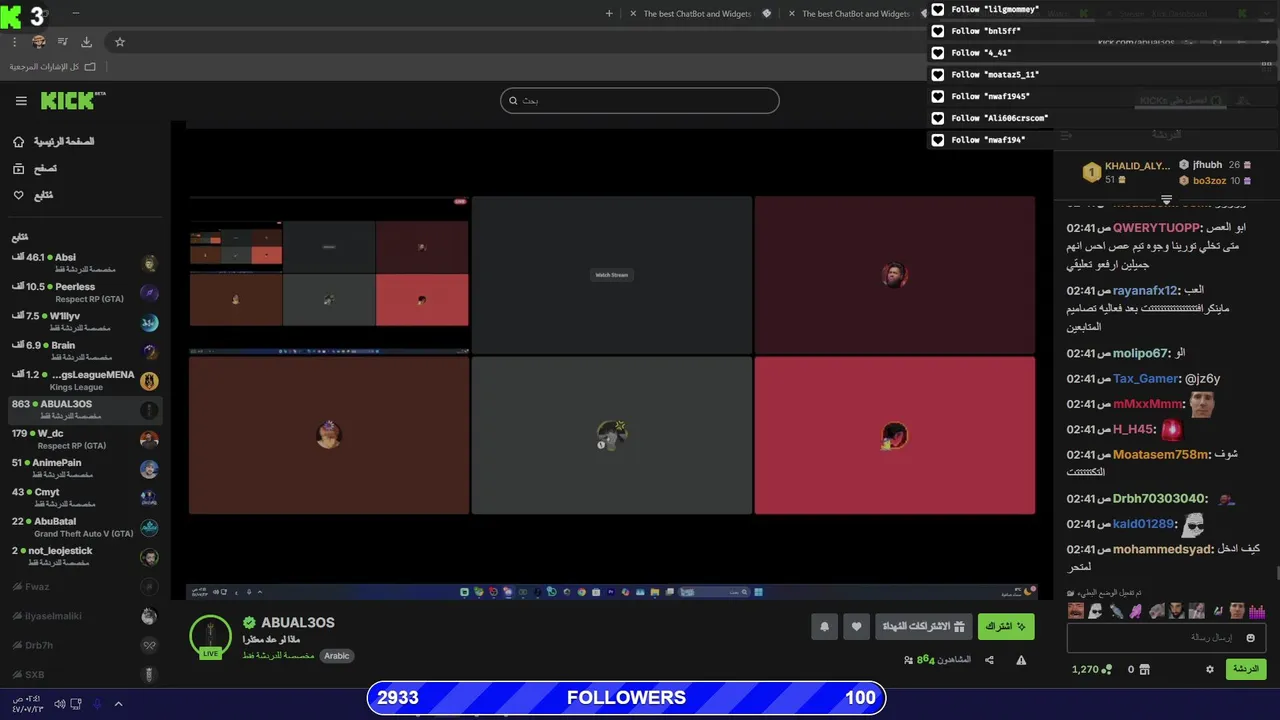This screenshot has width=1280, height=720.
Task: Open chat settings gear icon
Action: (1210, 669)
